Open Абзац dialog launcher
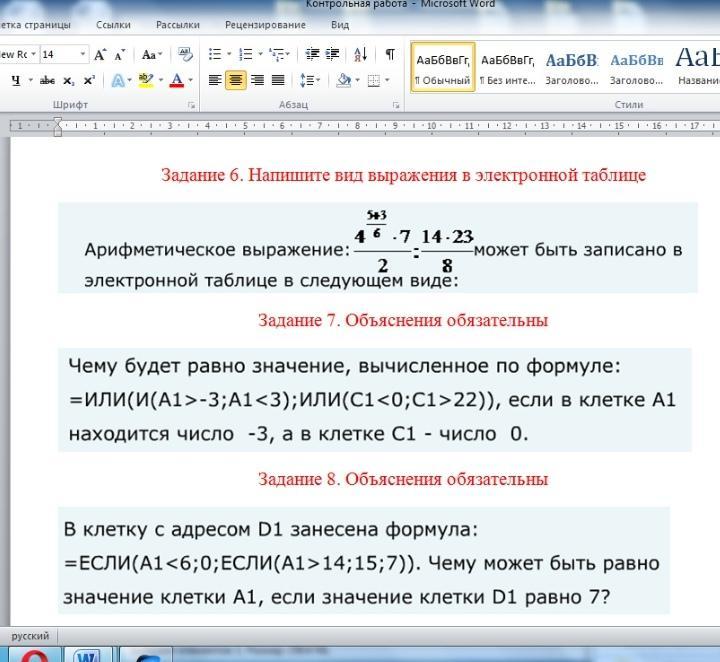 (x=396, y=106)
